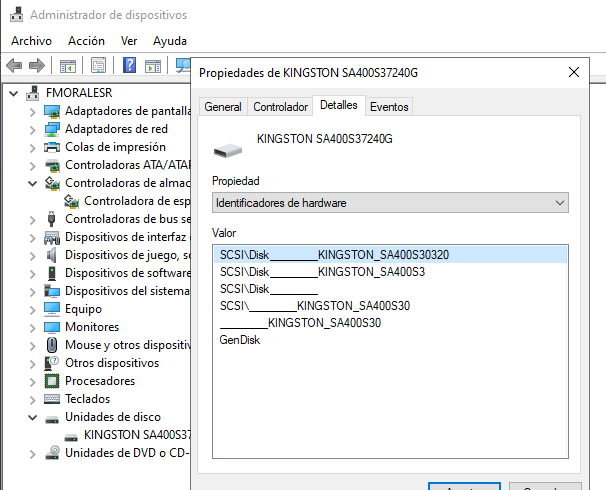Image resolution: width=606 pixels, height=490 pixels.
Task: Expand the Monitores node
Action: [x=32, y=328]
